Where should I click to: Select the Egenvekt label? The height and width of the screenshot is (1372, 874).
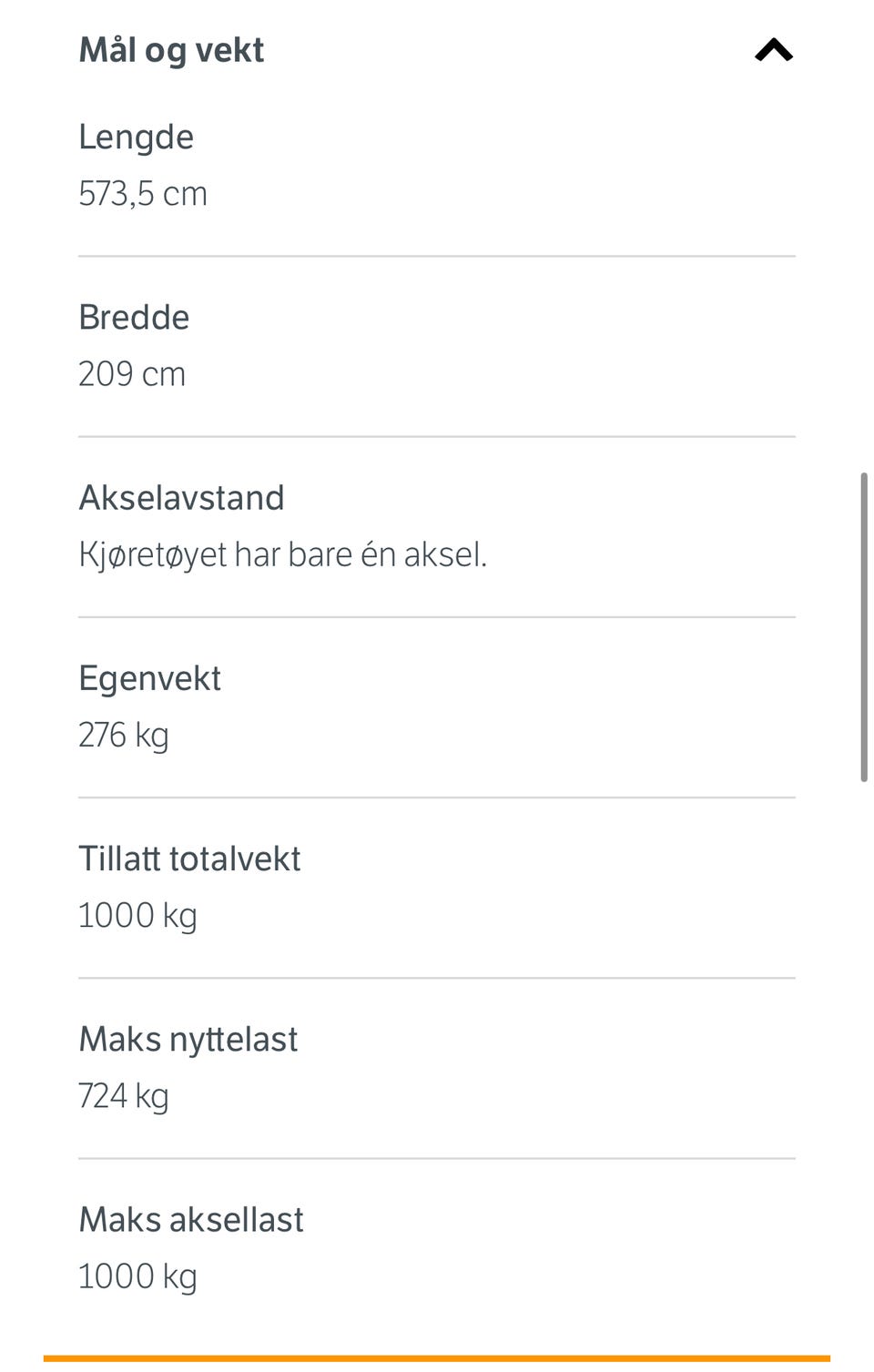(x=149, y=678)
